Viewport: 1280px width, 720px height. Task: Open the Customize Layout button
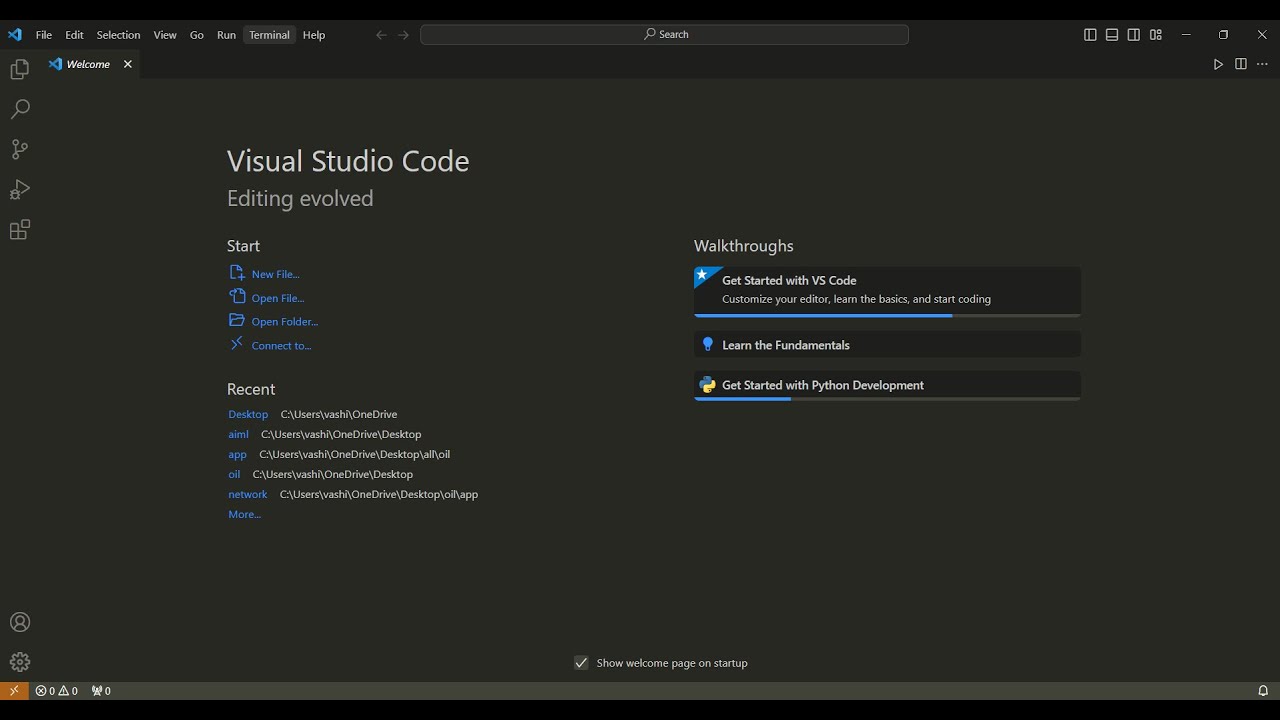point(1156,35)
